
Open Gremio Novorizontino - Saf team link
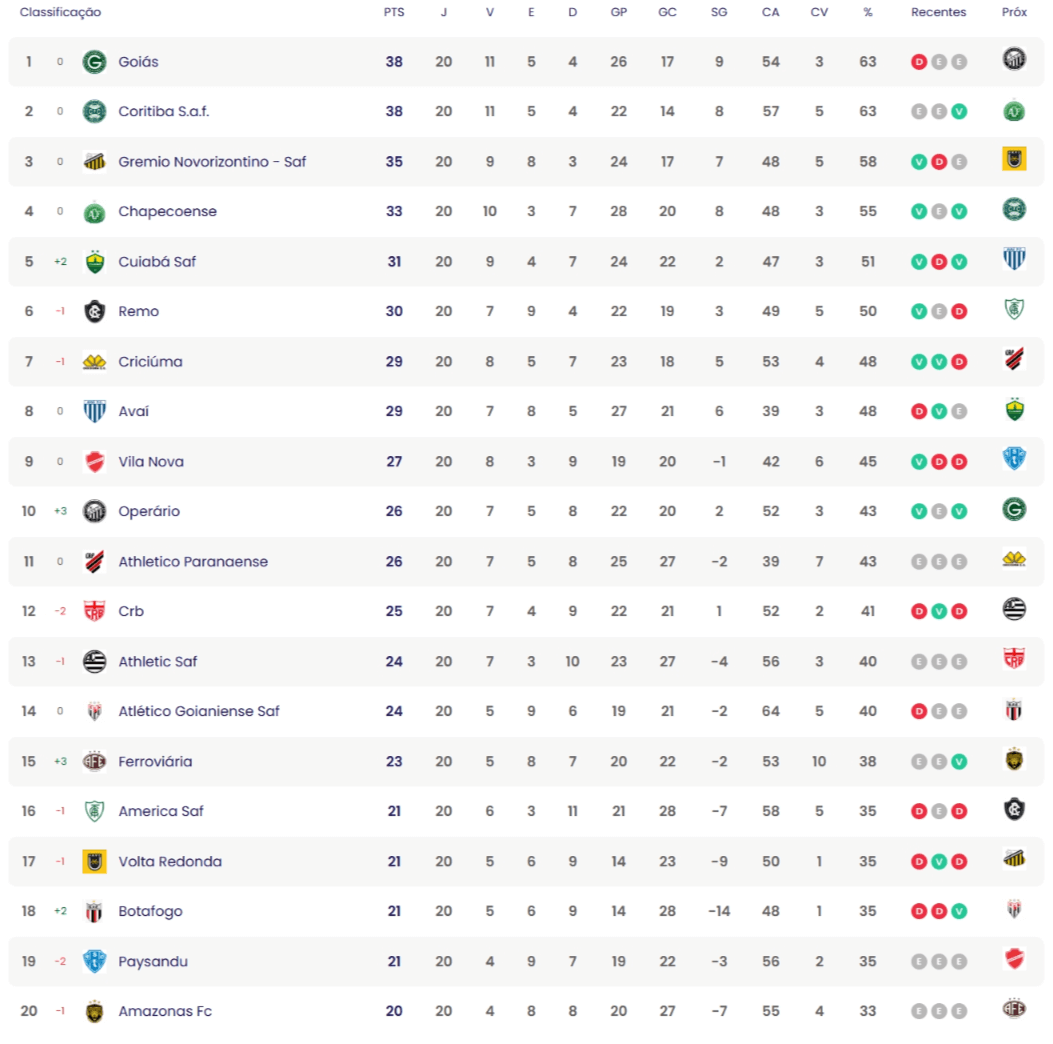click(x=212, y=162)
